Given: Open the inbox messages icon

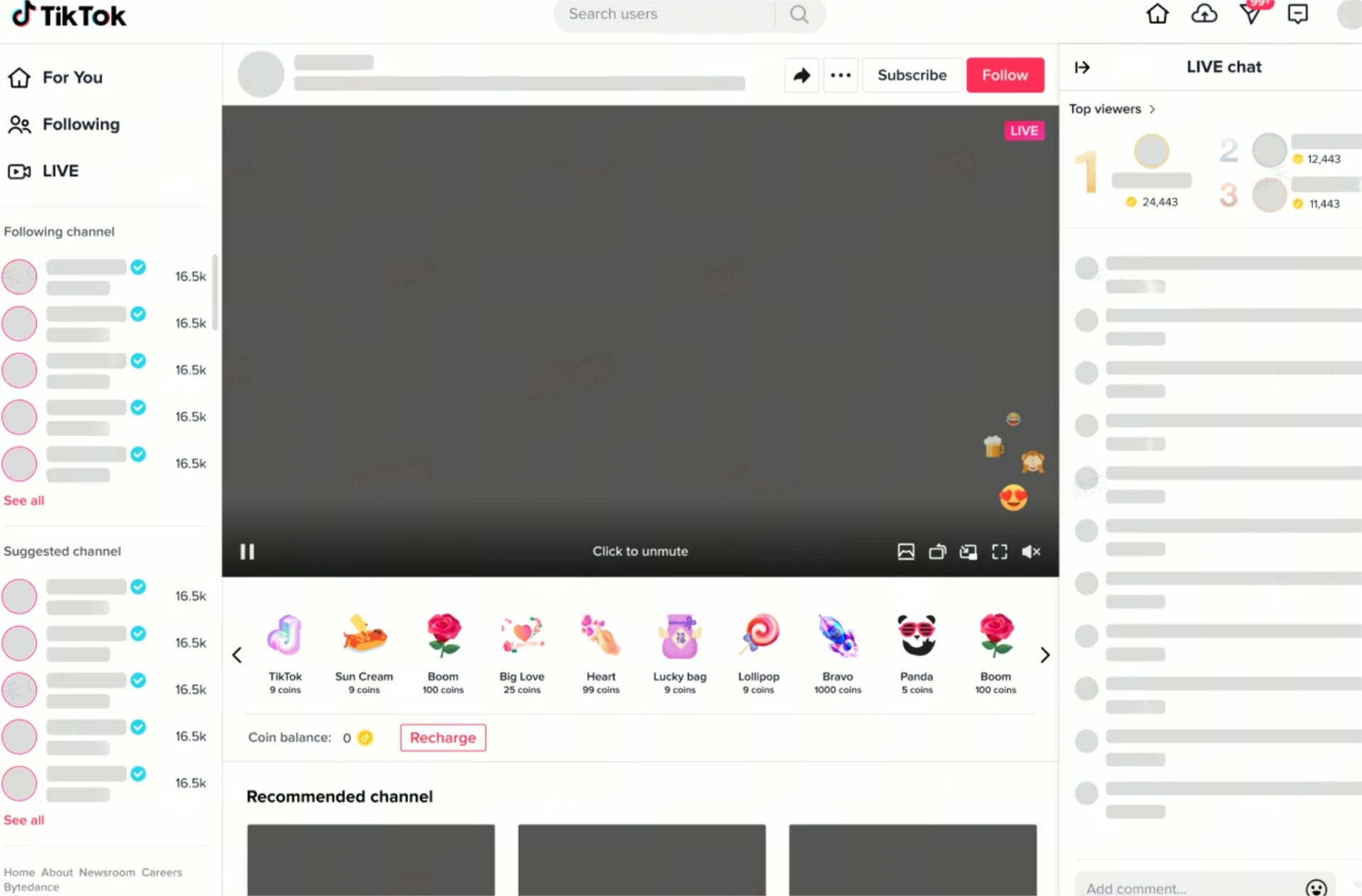Looking at the screenshot, I should tap(1297, 14).
